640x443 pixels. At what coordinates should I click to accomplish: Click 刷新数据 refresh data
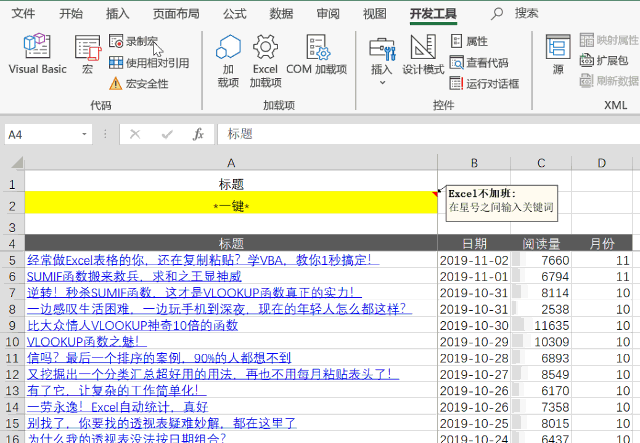pyautogui.click(x=609, y=80)
